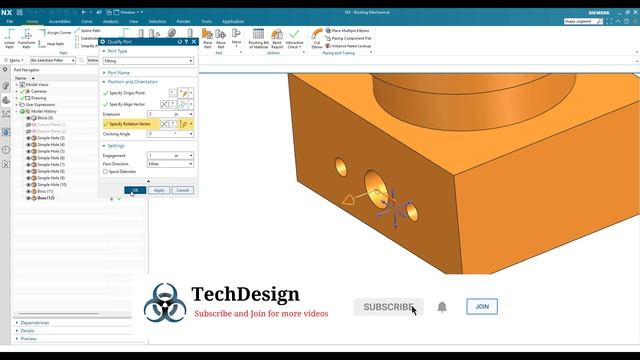This screenshot has width=640, height=360.
Task: Switch to the Render ribbon tab
Action: pyautogui.click(x=183, y=21)
